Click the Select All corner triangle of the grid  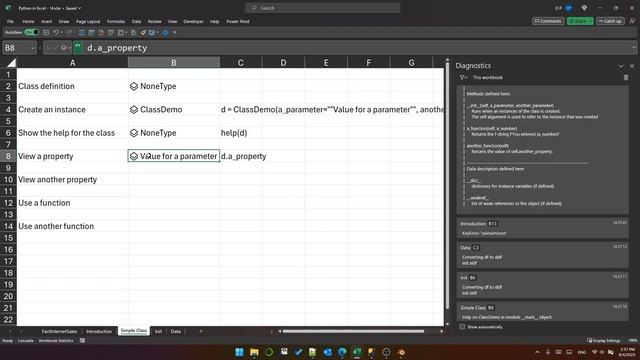point(11,63)
